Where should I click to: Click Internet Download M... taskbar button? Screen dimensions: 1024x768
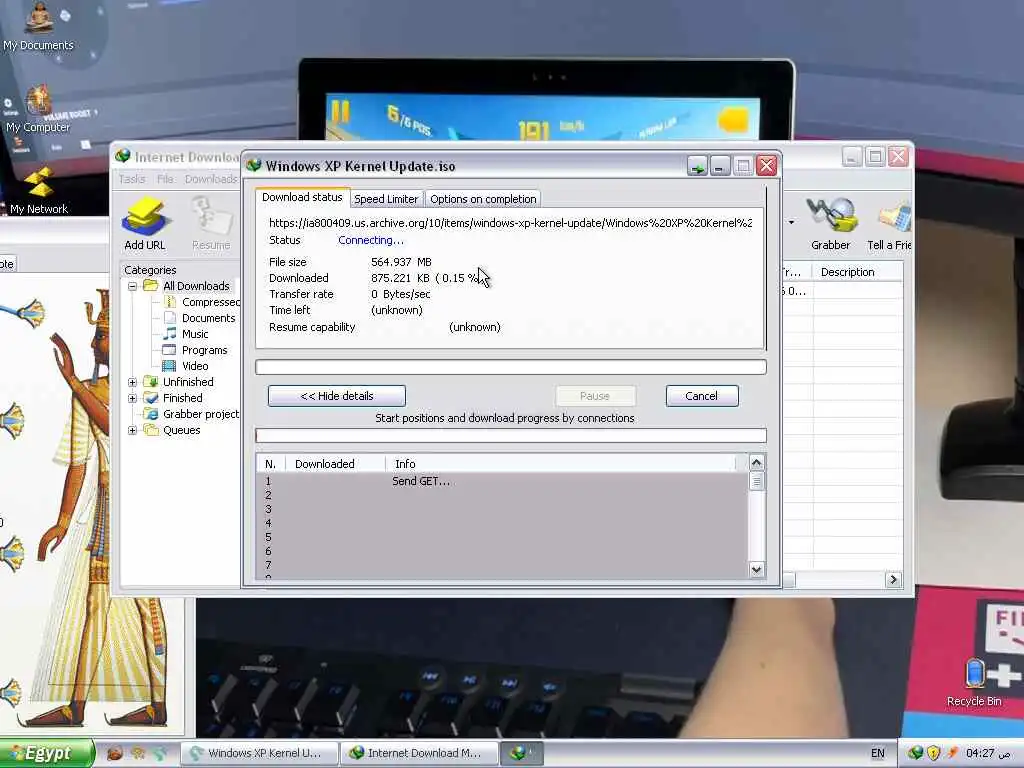point(419,753)
